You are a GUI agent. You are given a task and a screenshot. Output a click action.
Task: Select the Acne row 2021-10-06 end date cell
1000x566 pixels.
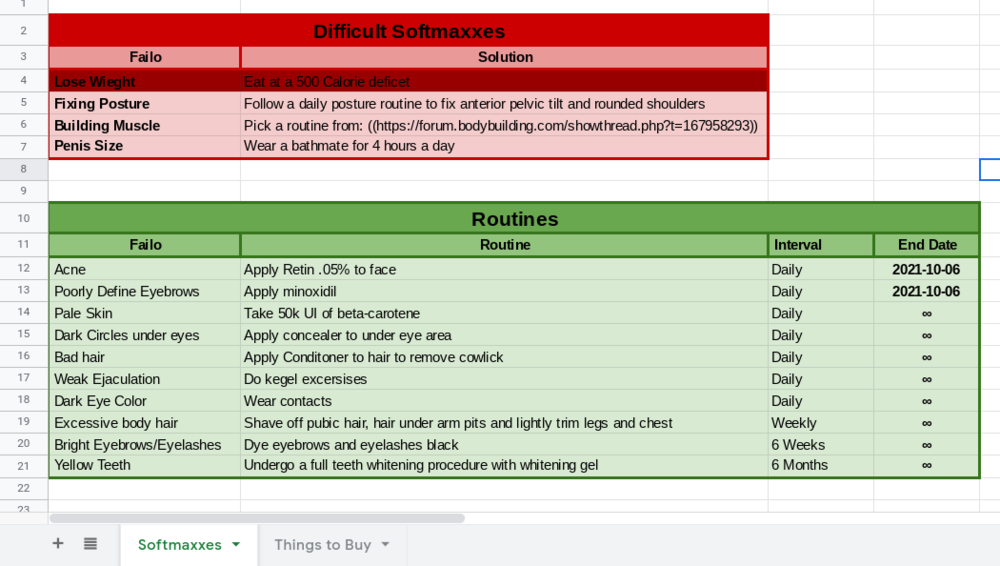[926, 269]
